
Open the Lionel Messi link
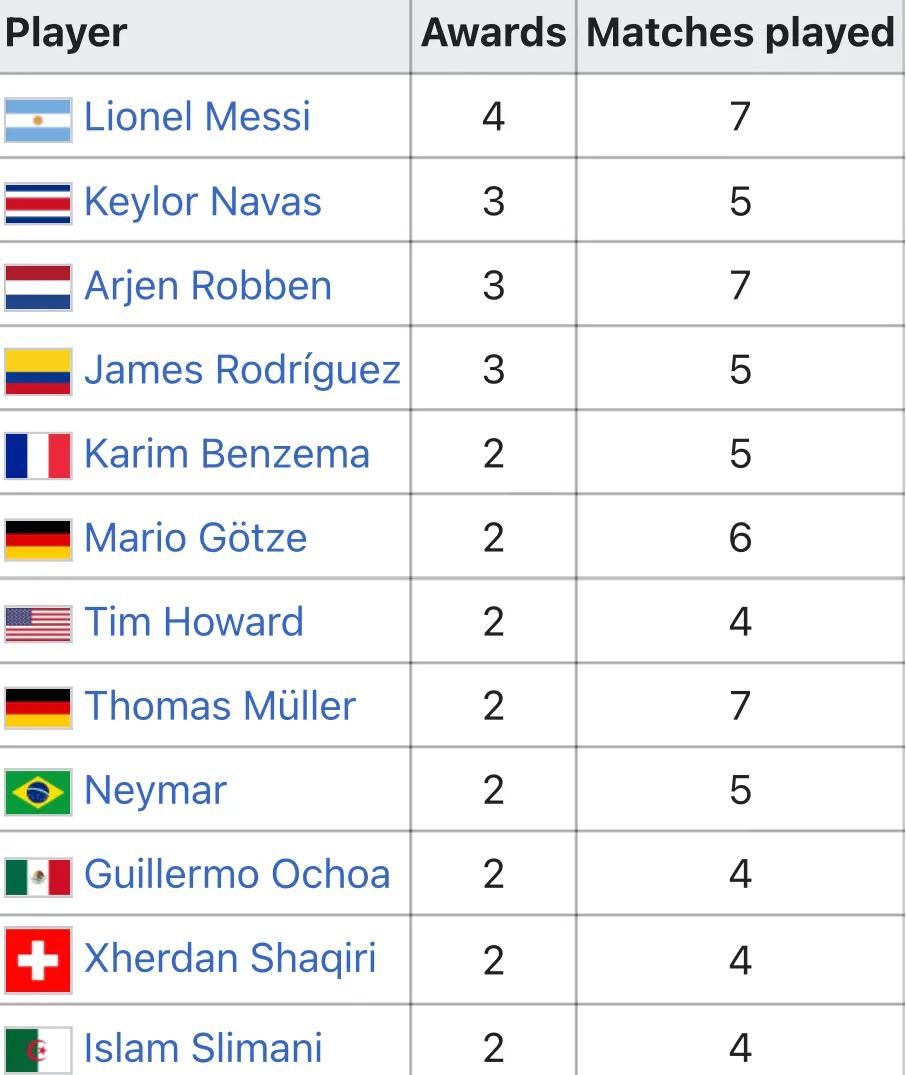[197, 117]
